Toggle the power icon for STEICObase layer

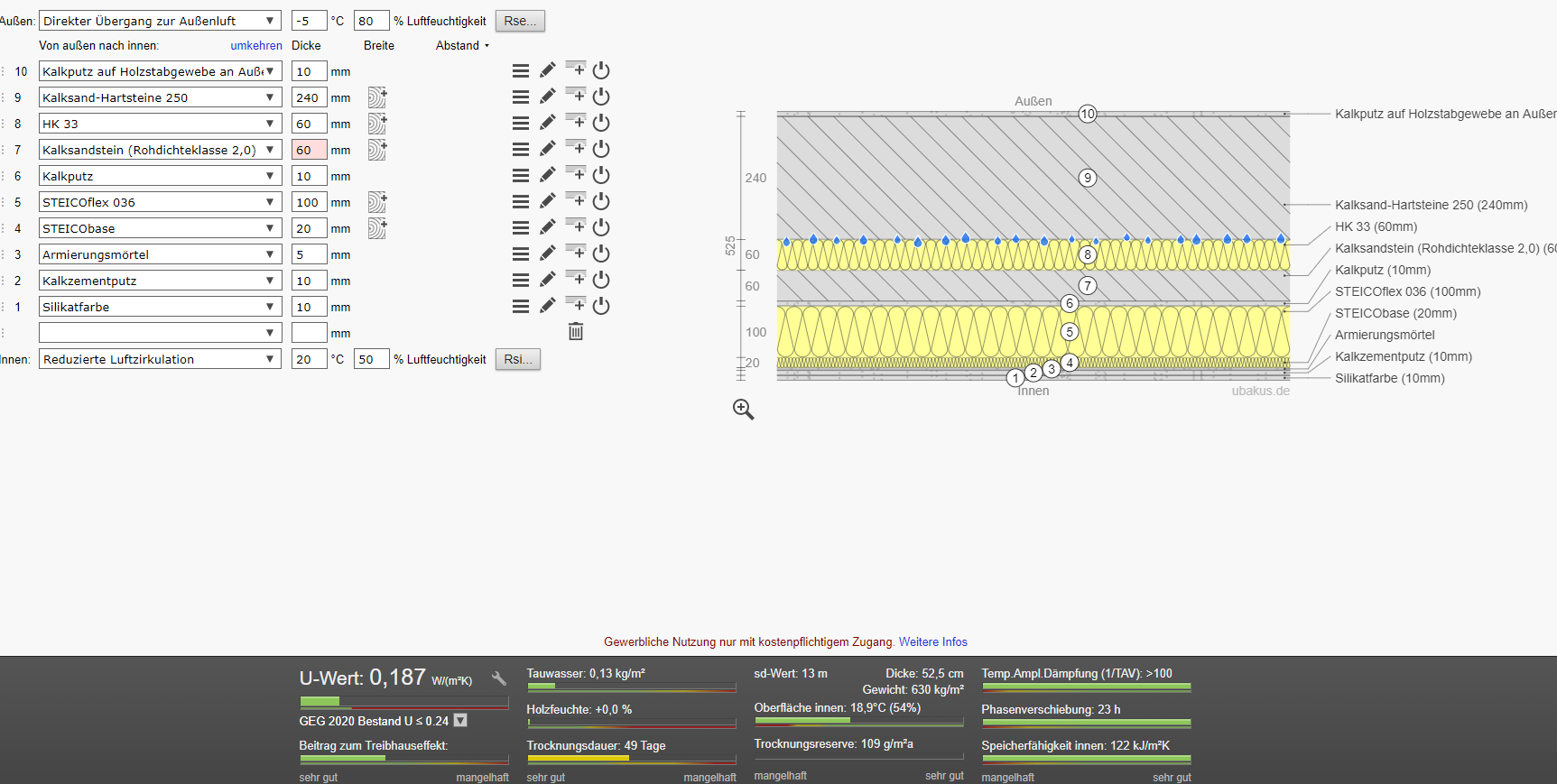pyautogui.click(x=601, y=227)
